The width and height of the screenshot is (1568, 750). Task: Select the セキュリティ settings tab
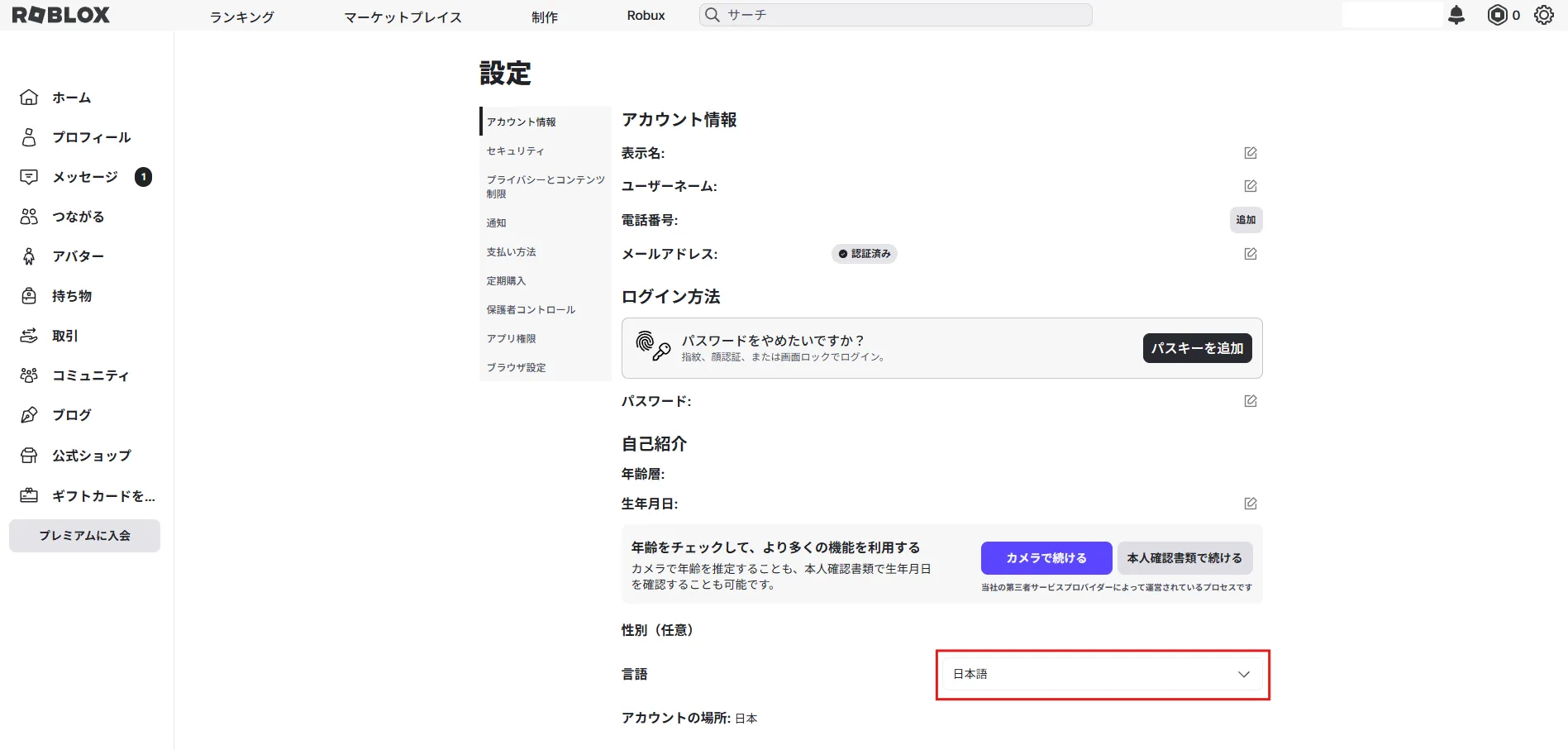click(x=546, y=151)
